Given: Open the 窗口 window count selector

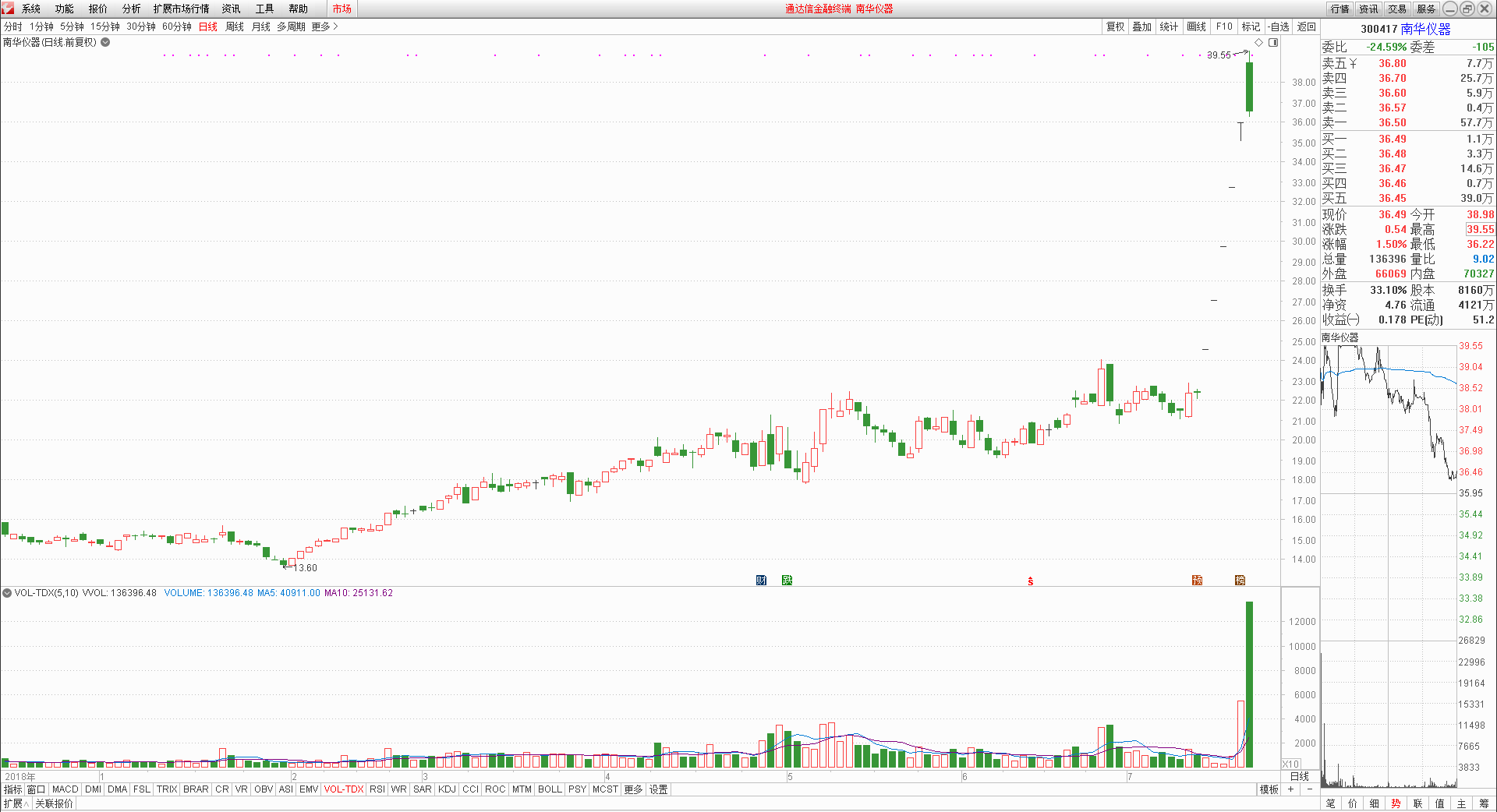Looking at the screenshot, I should coord(37,789).
